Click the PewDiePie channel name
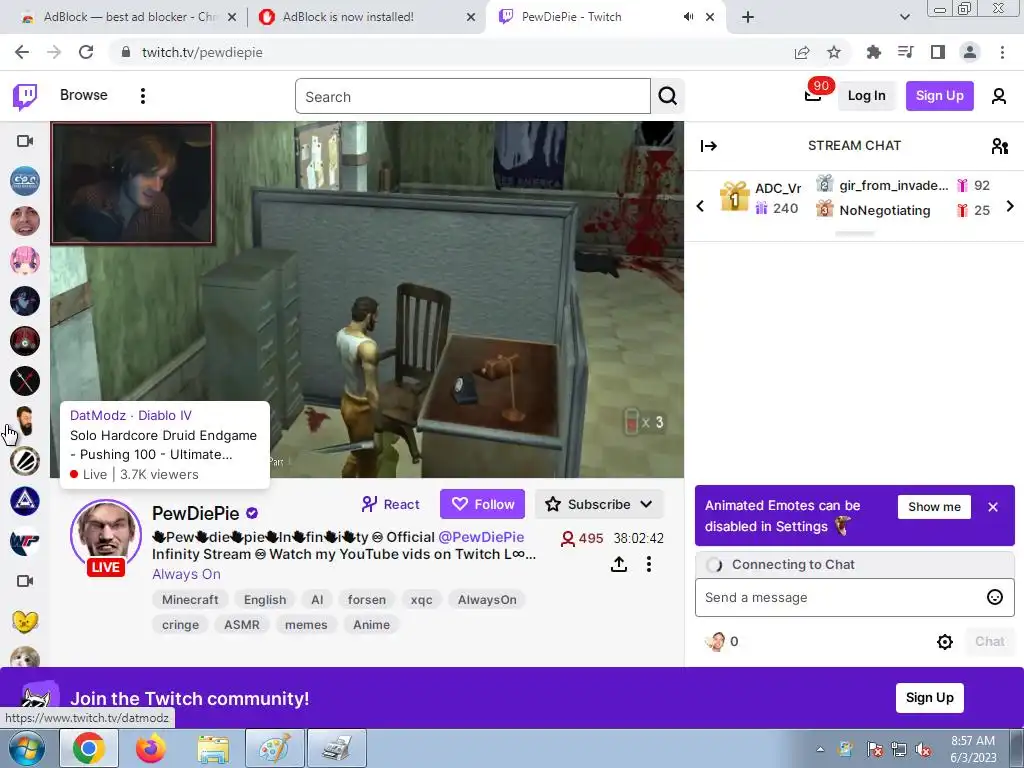 point(195,513)
